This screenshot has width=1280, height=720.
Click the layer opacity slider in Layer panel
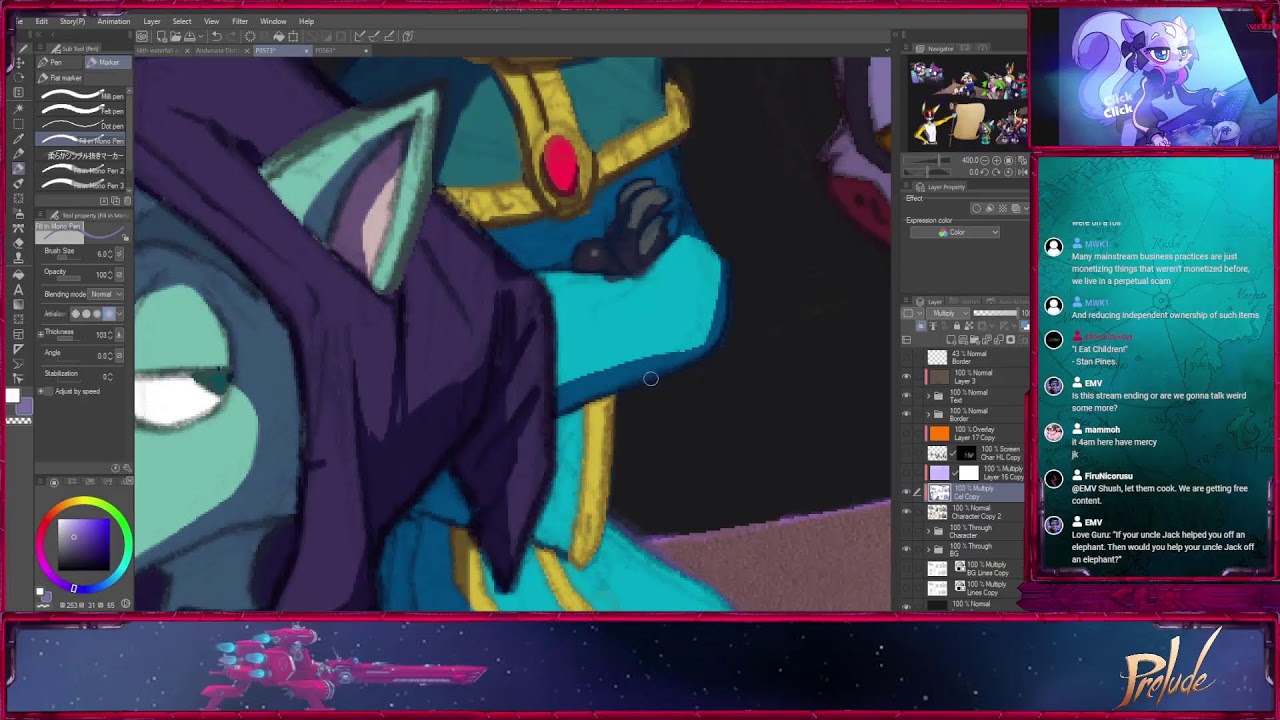tap(995, 313)
